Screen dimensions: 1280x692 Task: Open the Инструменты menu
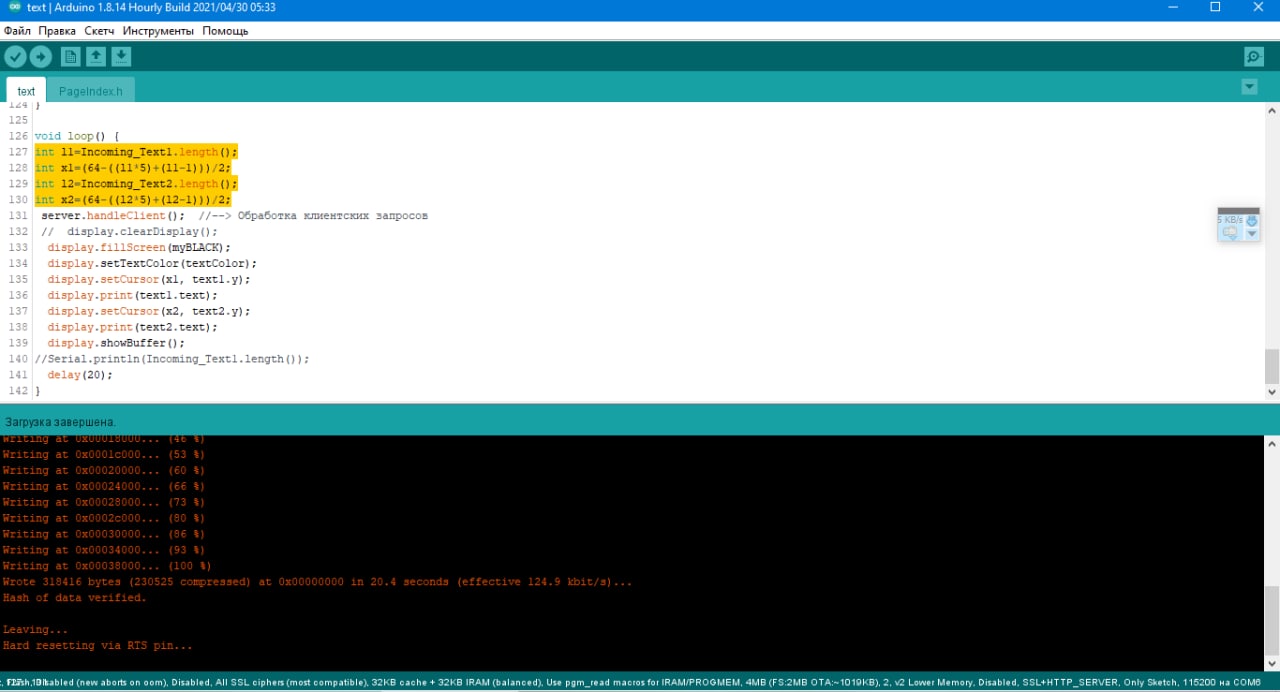[x=158, y=31]
